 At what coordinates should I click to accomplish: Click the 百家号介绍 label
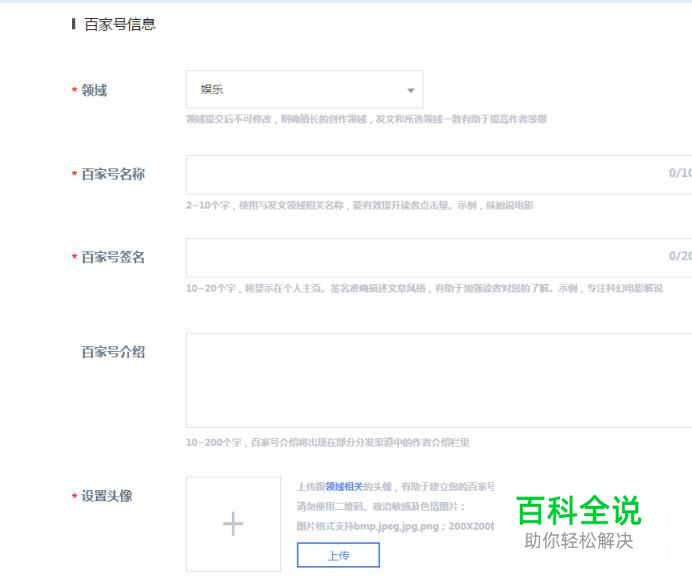pos(113,352)
